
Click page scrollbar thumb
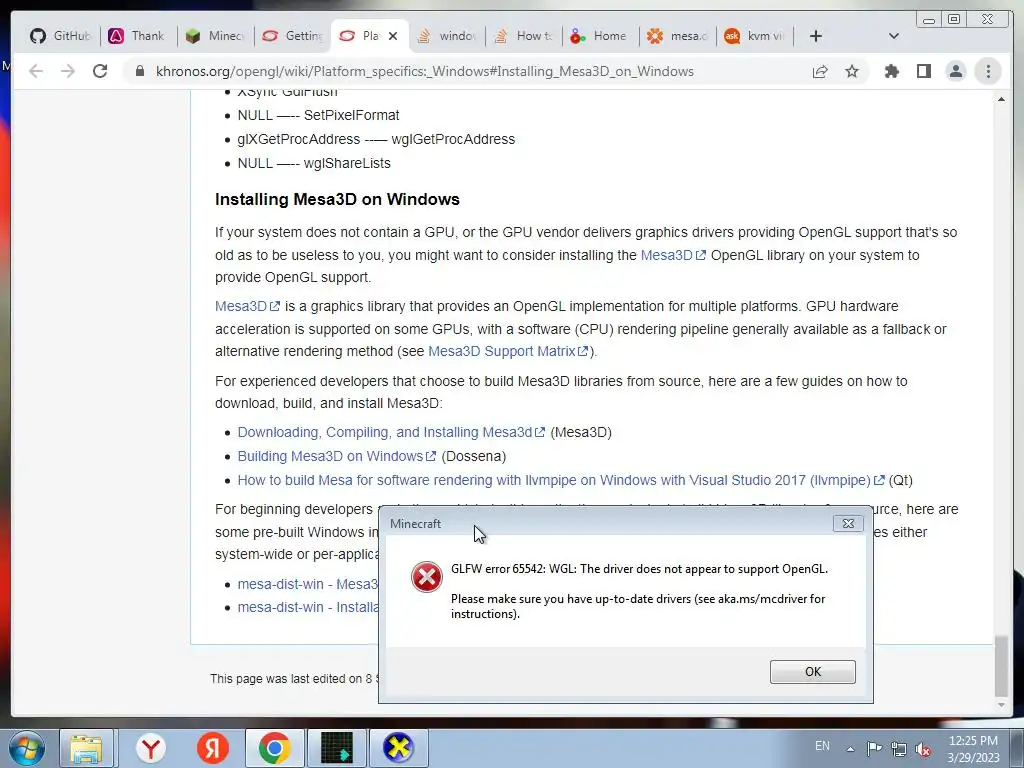click(x=1001, y=665)
